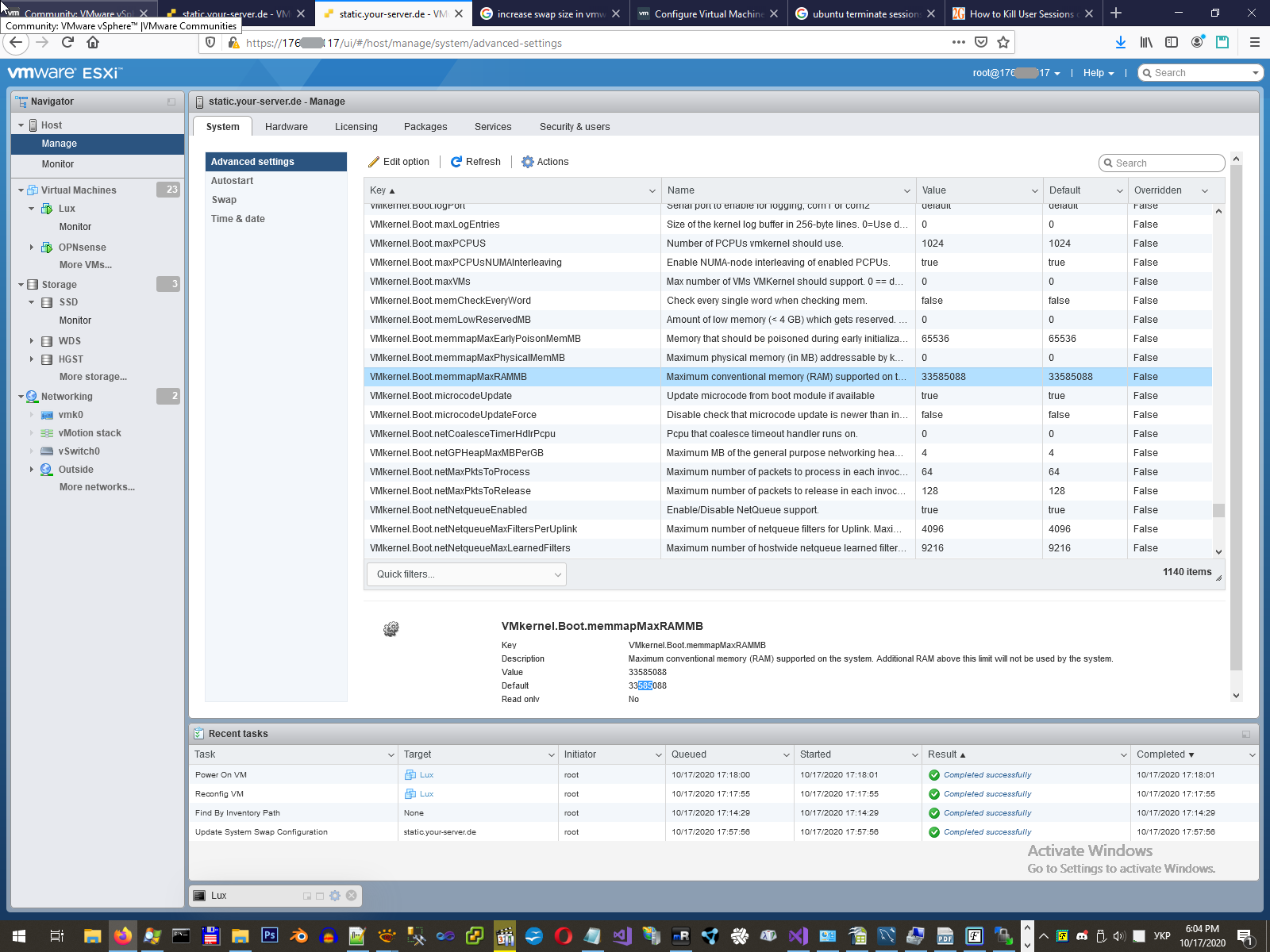
Task: Collapse the Virtual Machines tree node
Action: (21, 190)
